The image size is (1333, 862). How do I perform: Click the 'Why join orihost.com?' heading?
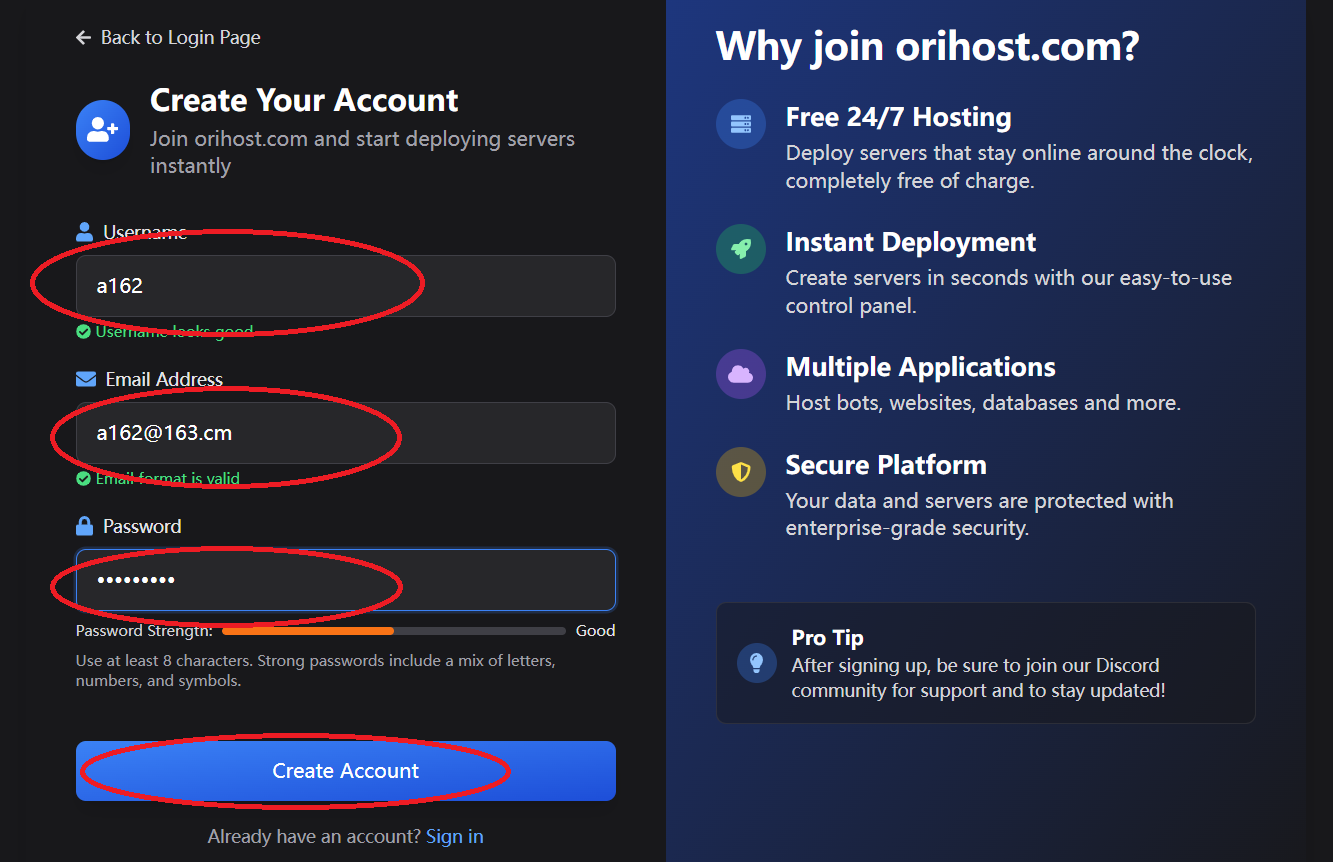927,47
